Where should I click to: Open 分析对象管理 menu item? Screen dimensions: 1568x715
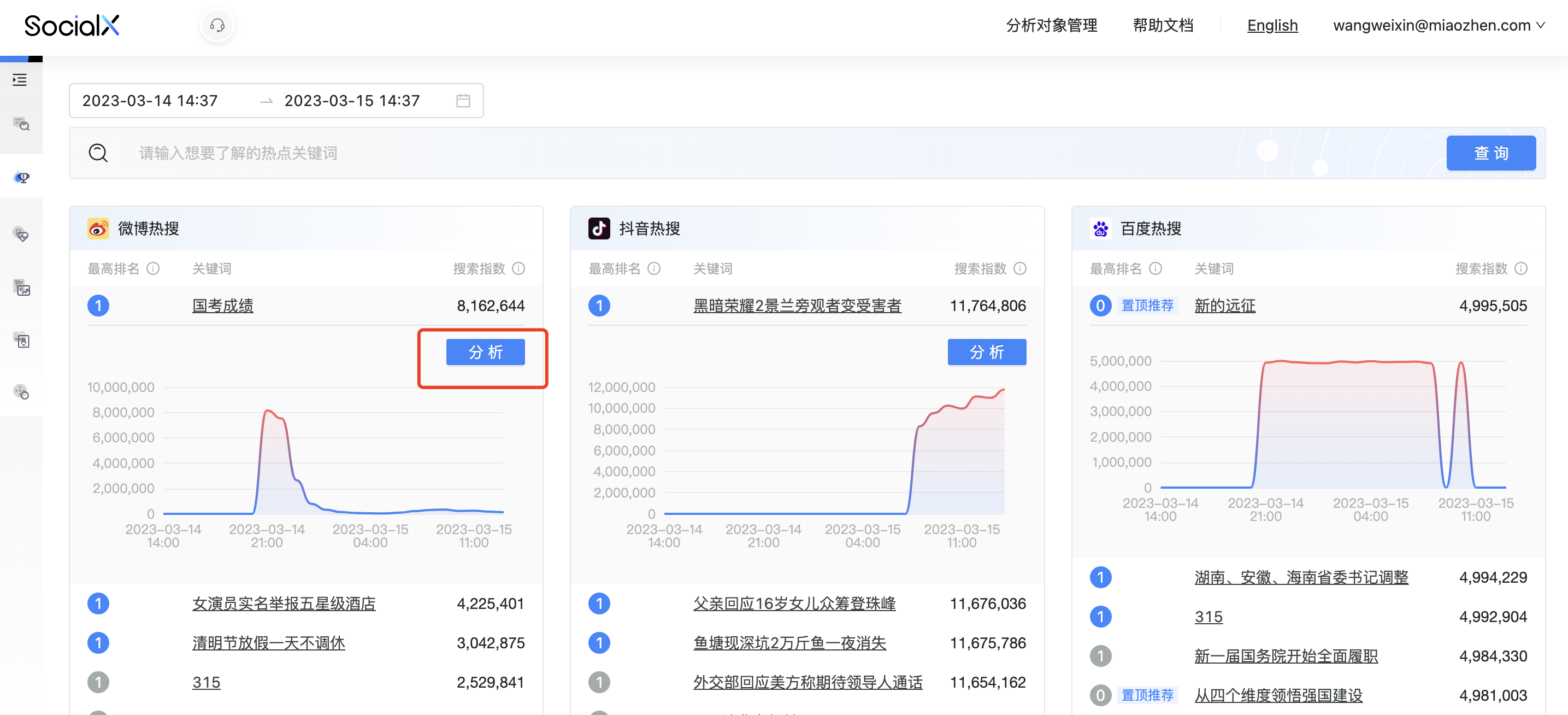click(1051, 26)
